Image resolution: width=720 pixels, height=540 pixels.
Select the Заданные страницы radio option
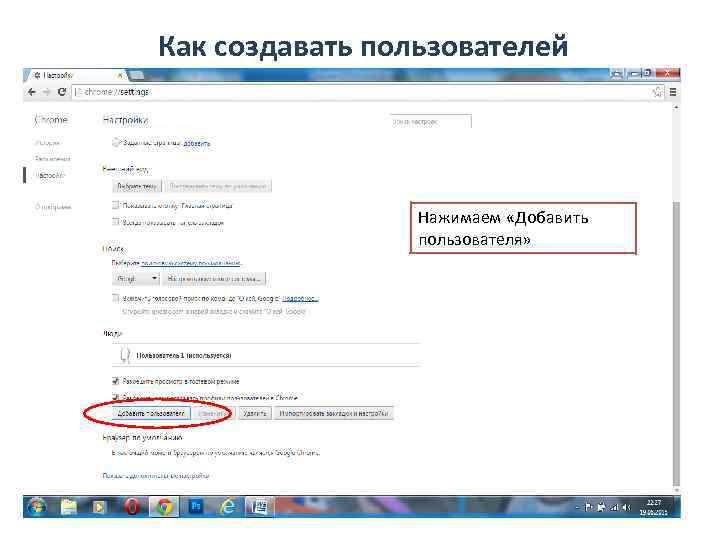pyautogui.click(x=116, y=143)
